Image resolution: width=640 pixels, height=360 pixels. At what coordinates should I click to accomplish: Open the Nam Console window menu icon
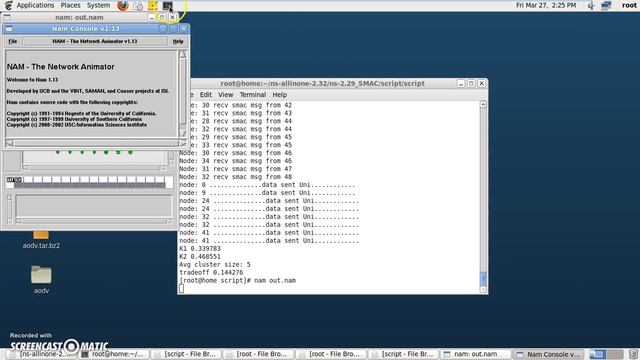click(9, 29)
